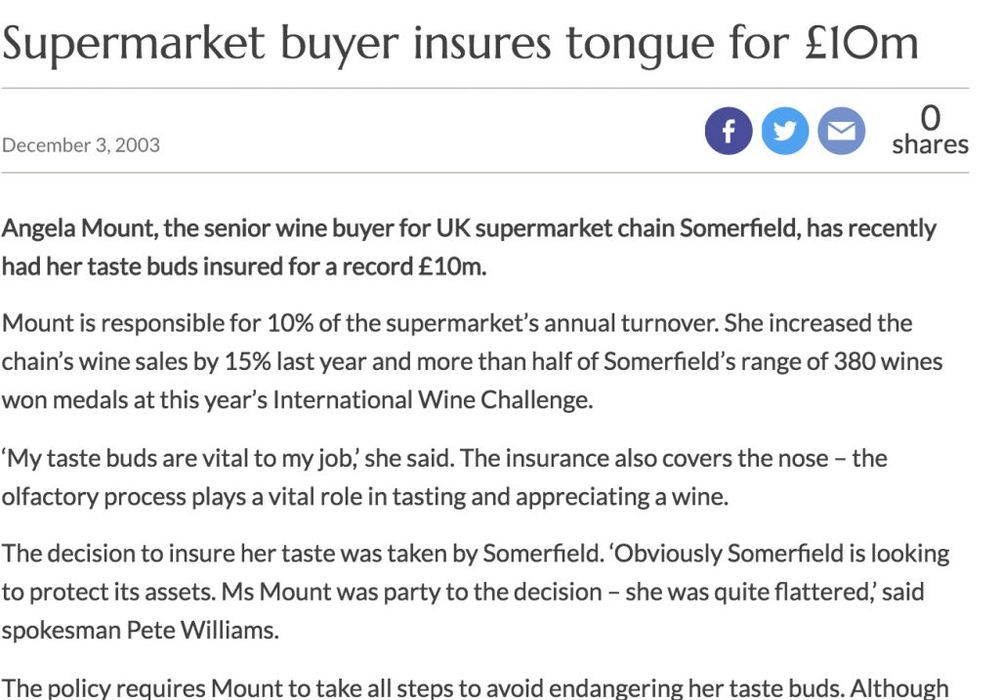
Task: Email the article using envelope icon
Action: click(841, 131)
